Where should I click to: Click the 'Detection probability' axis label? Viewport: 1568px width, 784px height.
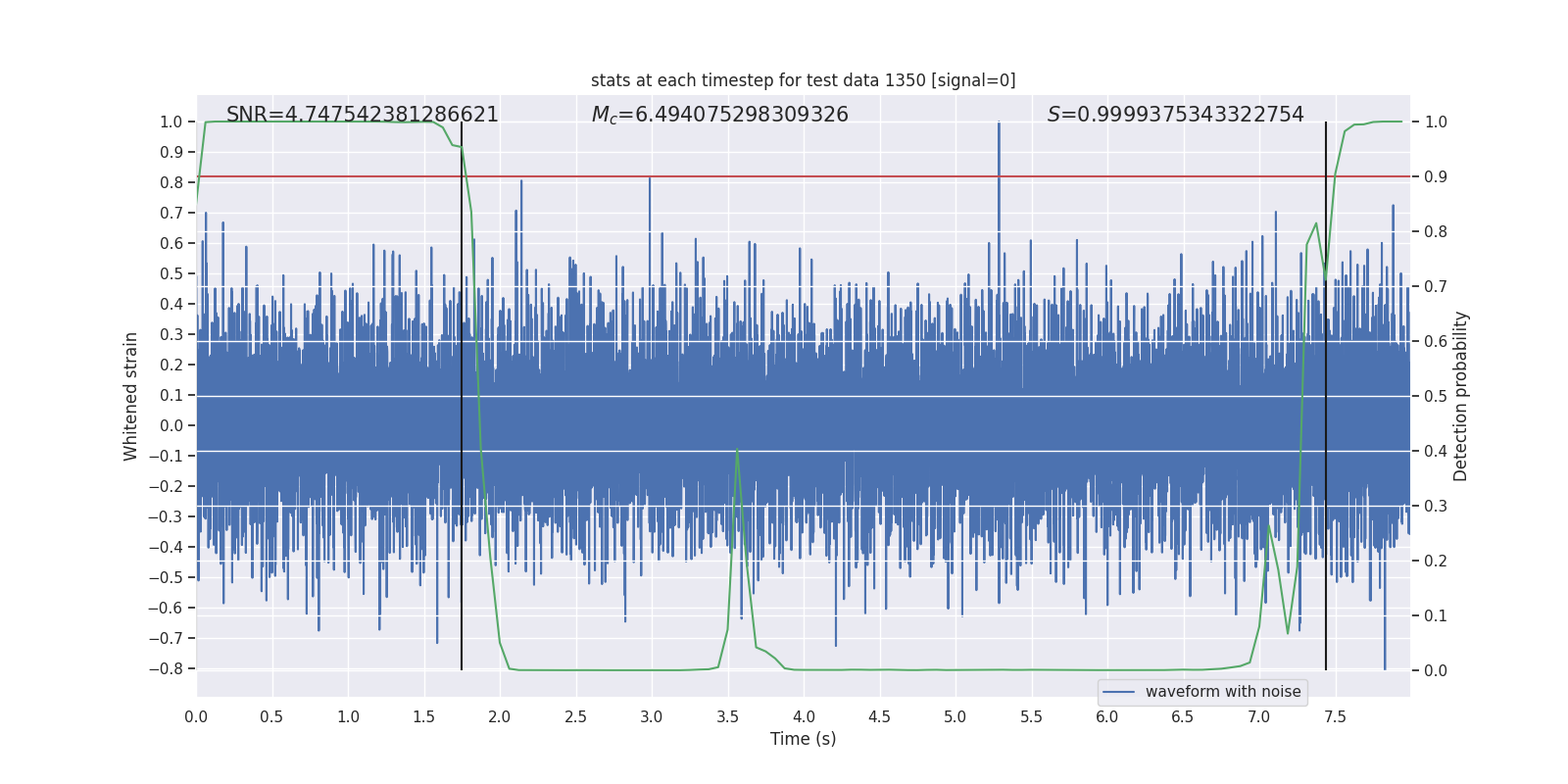(1461, 396)
